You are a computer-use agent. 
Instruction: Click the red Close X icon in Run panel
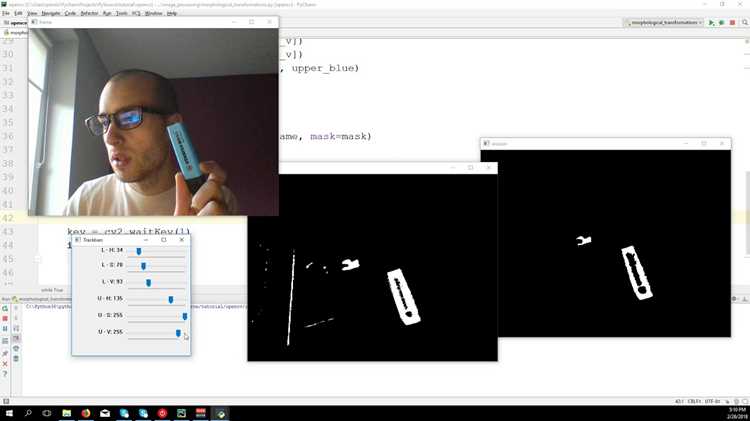[x=5, y=364]
